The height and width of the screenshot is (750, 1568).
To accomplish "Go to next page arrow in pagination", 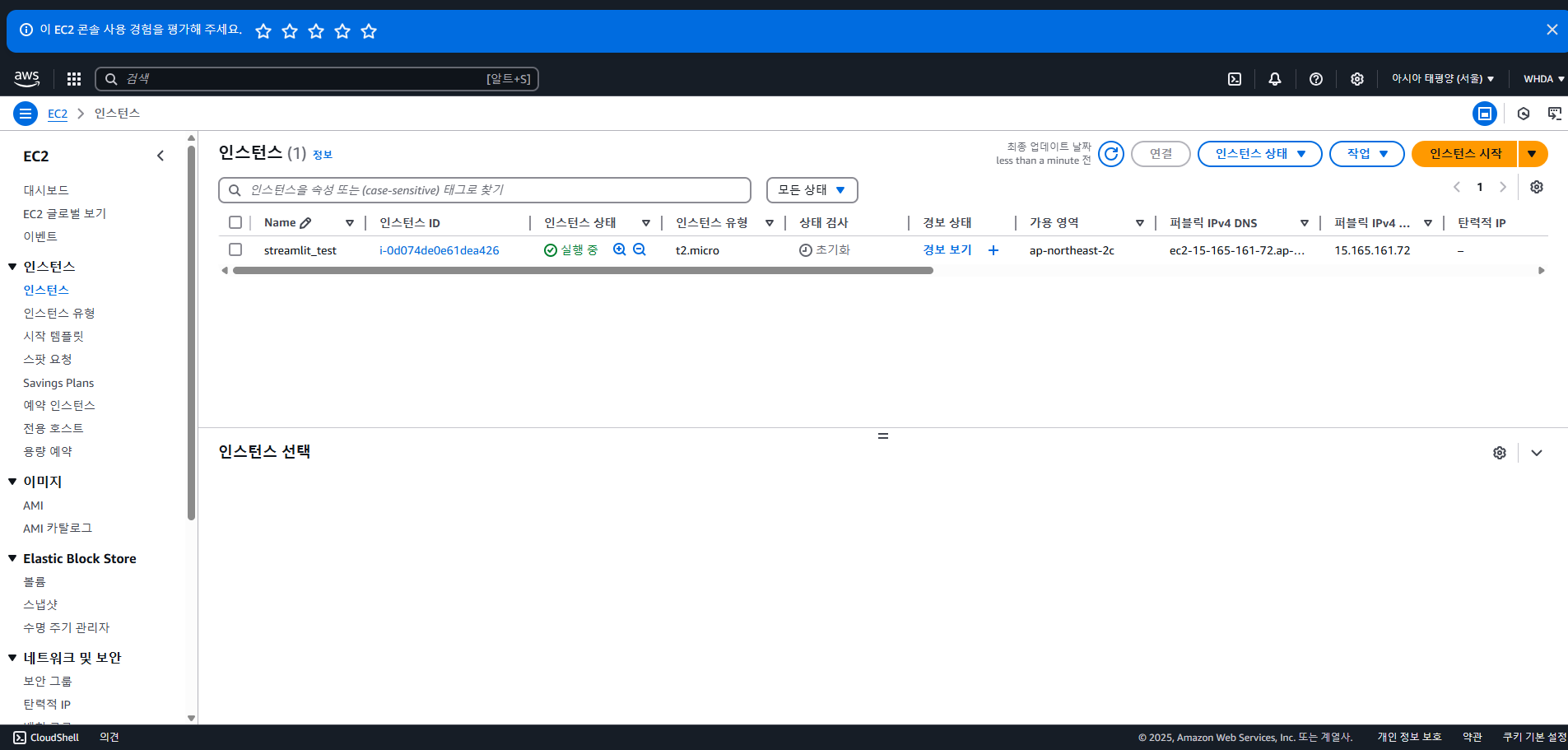I will (x=1503, y=187).
